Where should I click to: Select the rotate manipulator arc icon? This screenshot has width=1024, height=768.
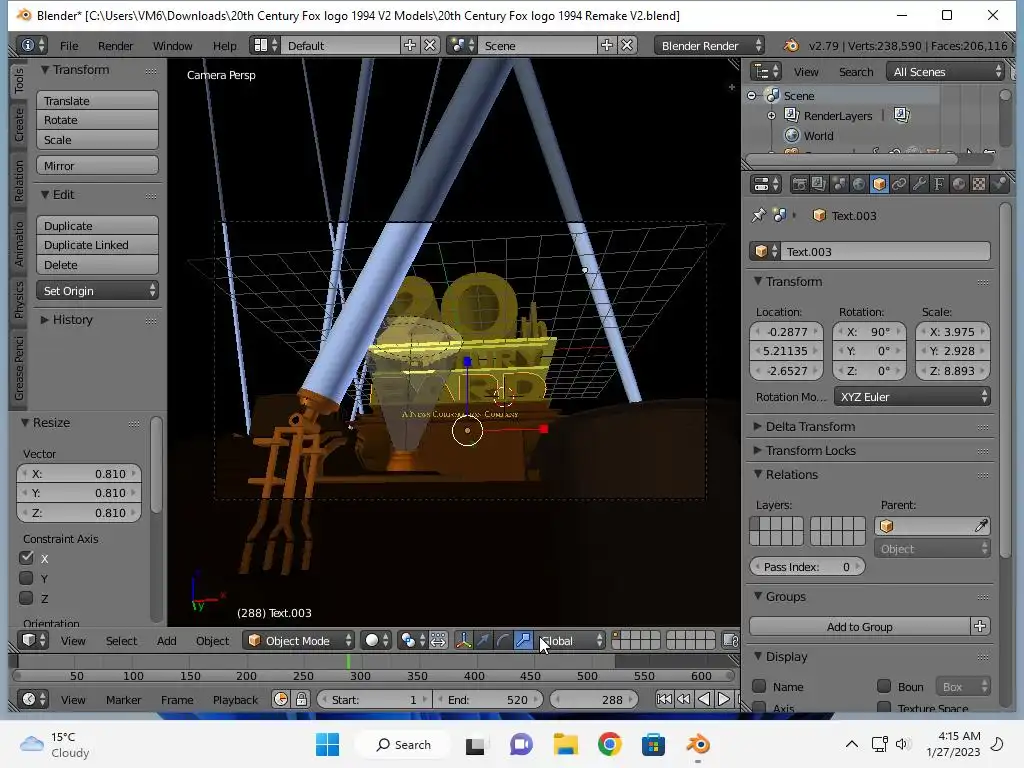[x=503, y=641]
